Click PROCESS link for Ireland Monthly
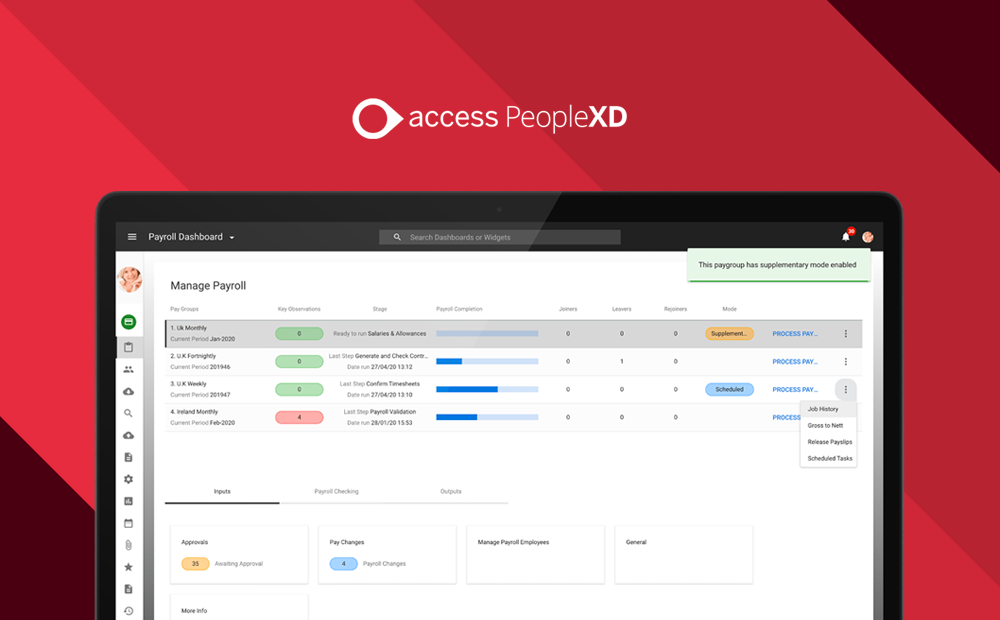 point(786,417)
